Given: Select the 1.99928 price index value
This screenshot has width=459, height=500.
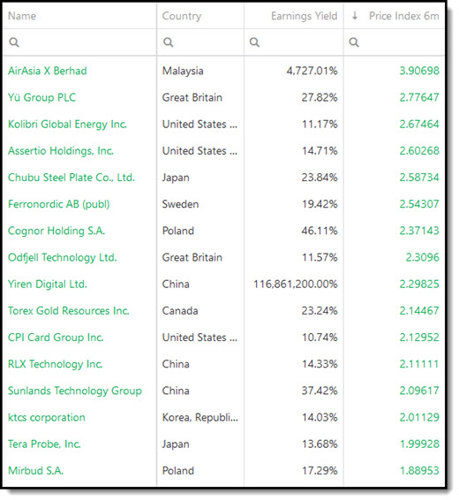Looking at the screenshot, I should coord(419,444).
